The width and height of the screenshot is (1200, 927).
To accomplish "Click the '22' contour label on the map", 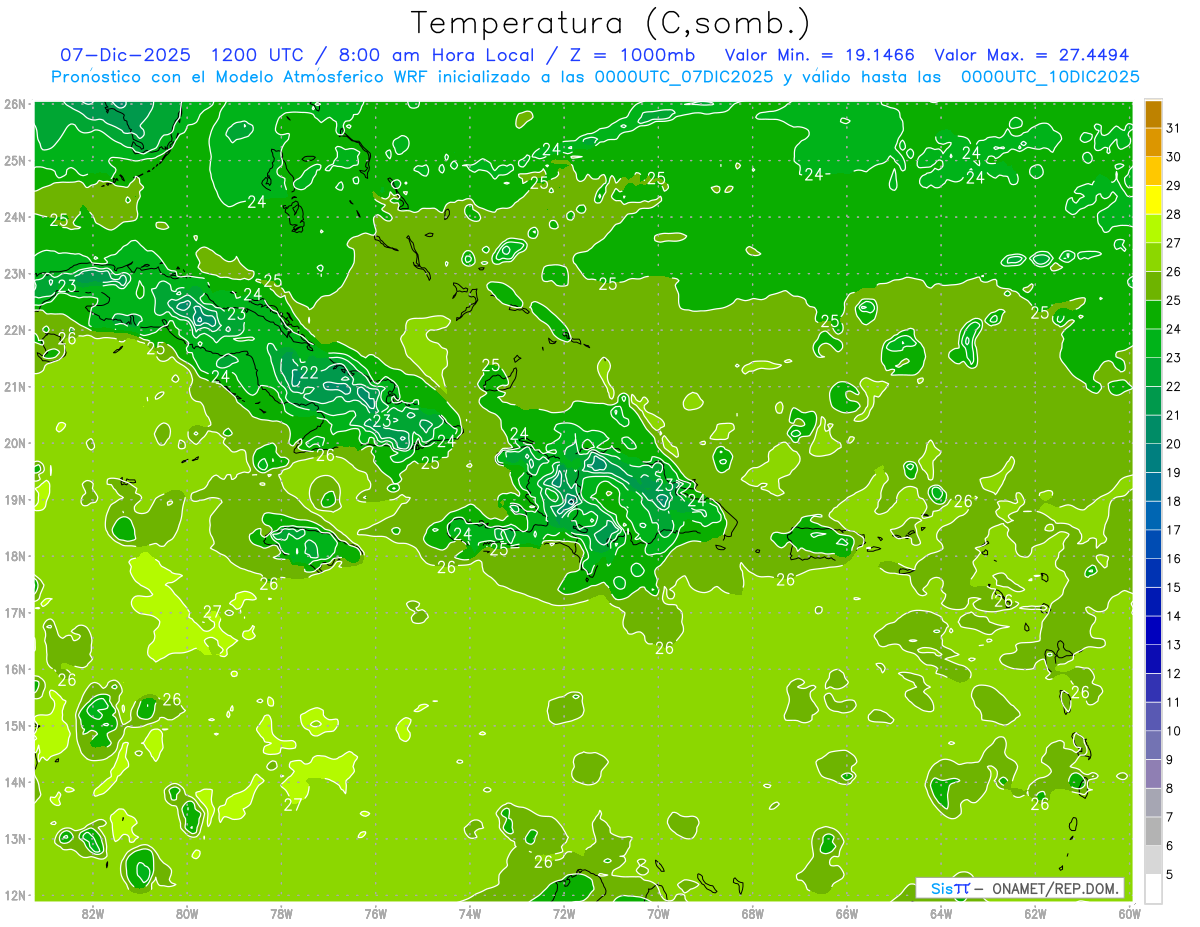I will 309,373.
